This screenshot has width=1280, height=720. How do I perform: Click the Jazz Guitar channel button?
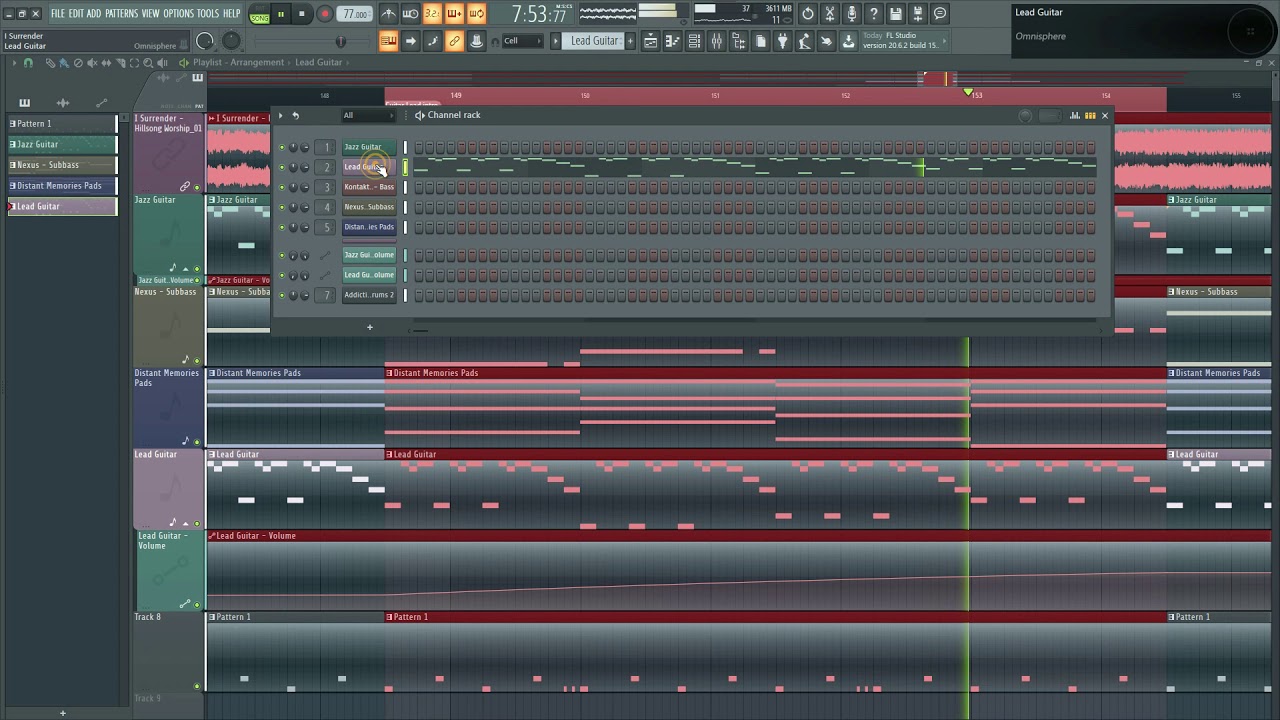369,147
